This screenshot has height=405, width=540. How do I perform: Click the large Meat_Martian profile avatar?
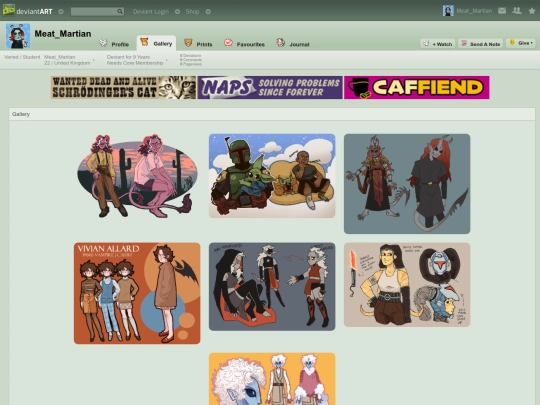point(18,36)
